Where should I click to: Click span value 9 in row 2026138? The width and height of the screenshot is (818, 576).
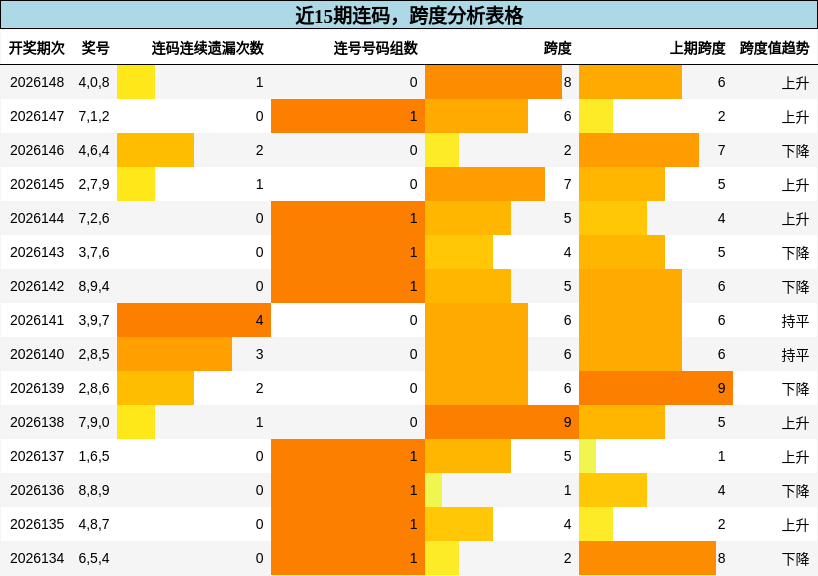pyautogui.click(x=568, y=422)
